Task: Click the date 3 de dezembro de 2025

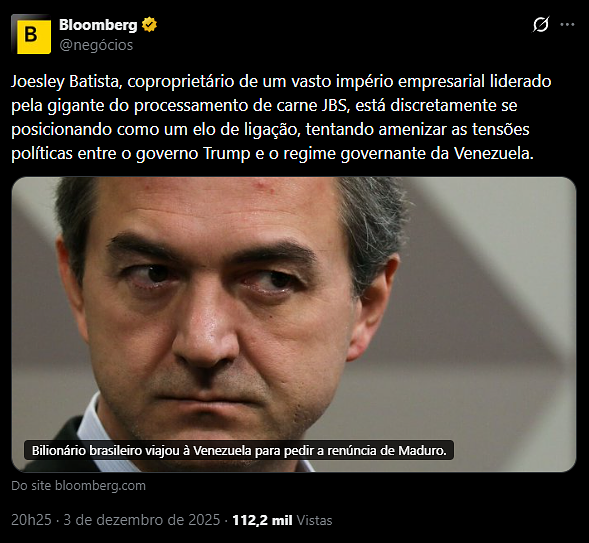Action: click(142, 520)
